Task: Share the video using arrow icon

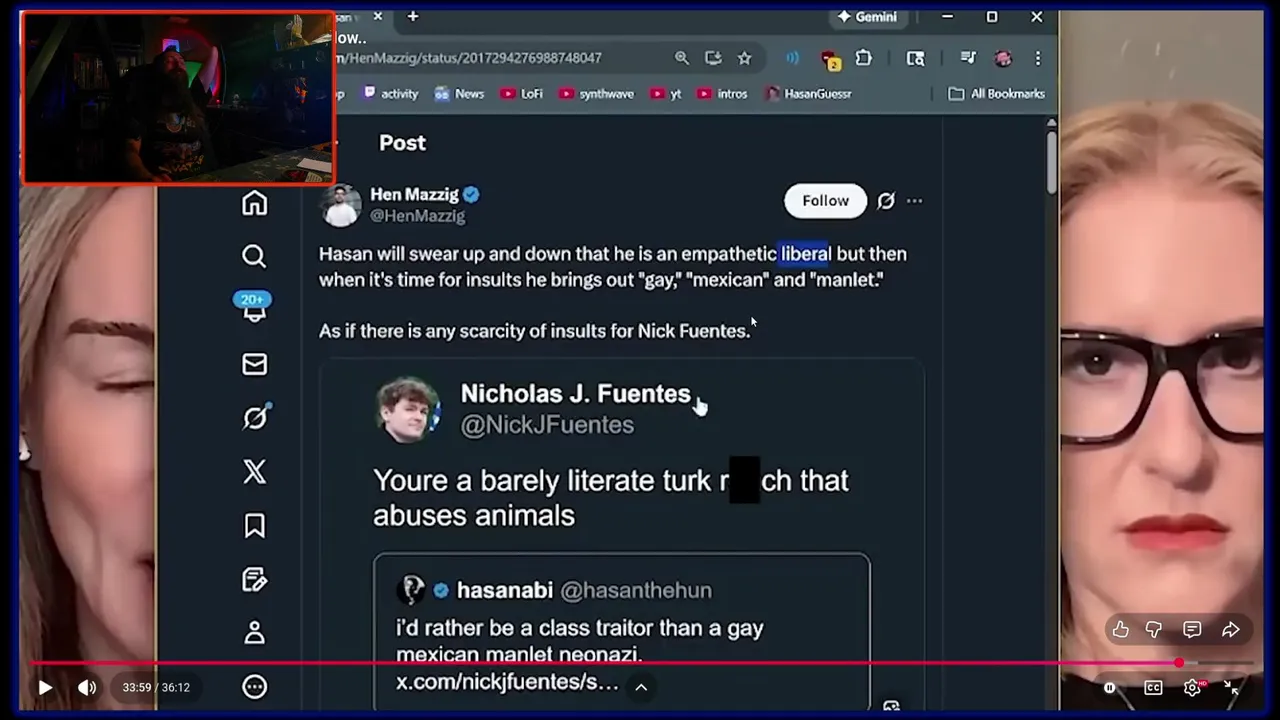Action: (1231, 629)
